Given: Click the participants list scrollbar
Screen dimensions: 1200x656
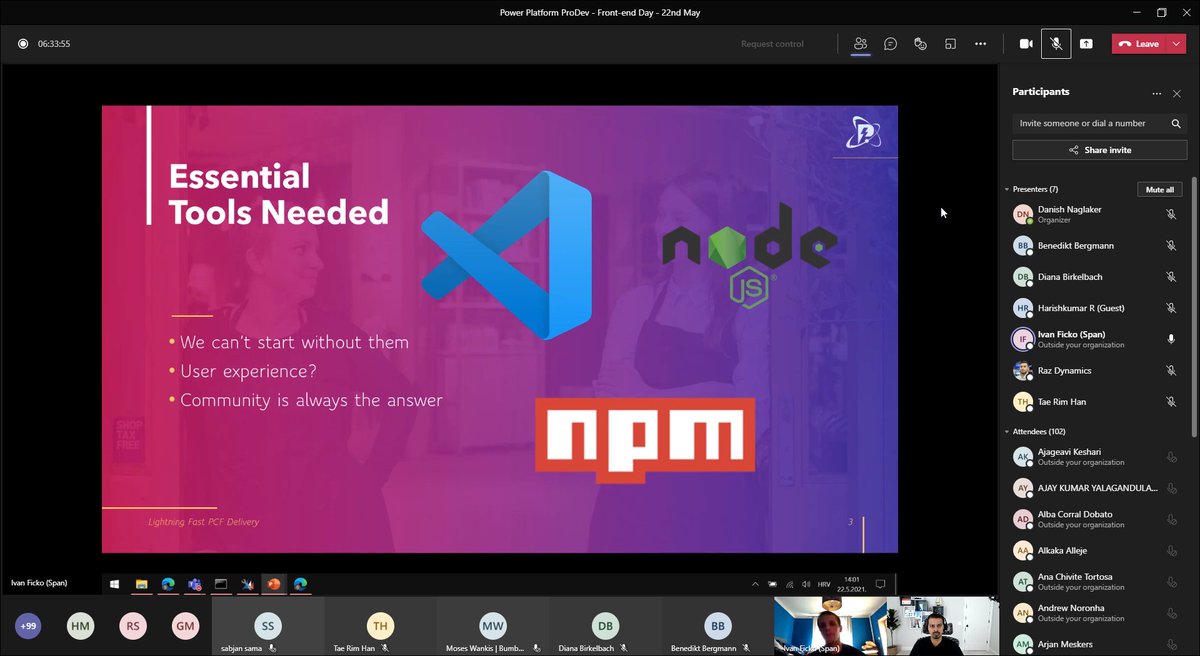Looking at the screenshot, I should click(x=1194, y=305).
